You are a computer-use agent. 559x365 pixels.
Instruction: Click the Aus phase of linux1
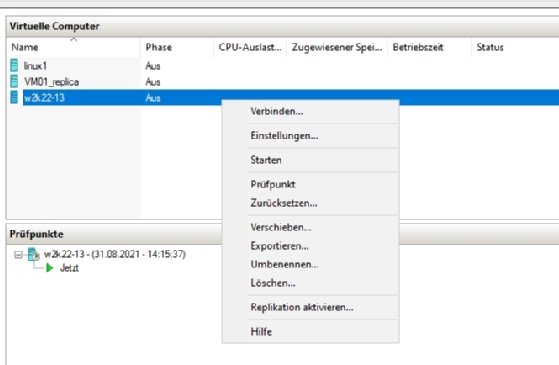153,66
